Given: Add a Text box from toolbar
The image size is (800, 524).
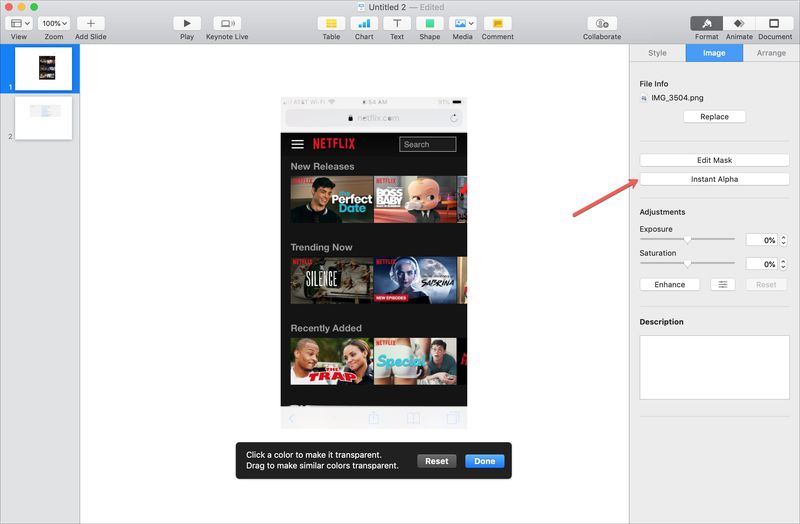Looking at the screenshot, I should pyautogui.click(x=397, y=23).
